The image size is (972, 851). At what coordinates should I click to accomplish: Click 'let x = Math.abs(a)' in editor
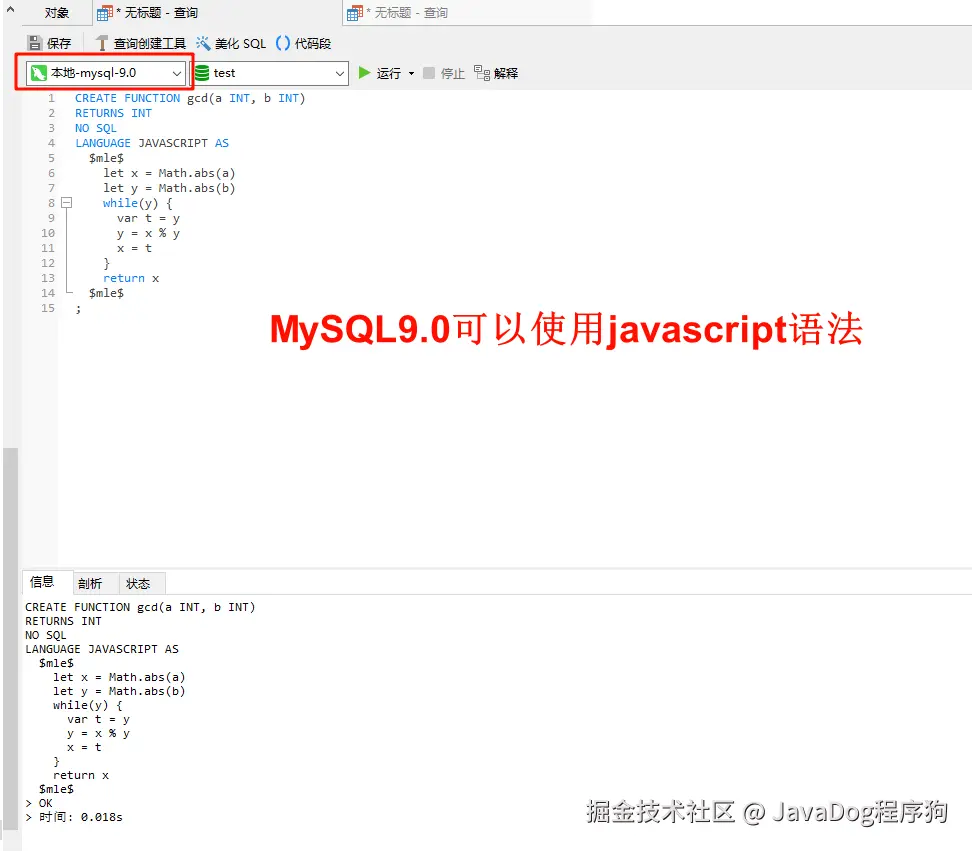tap(169, 173)
